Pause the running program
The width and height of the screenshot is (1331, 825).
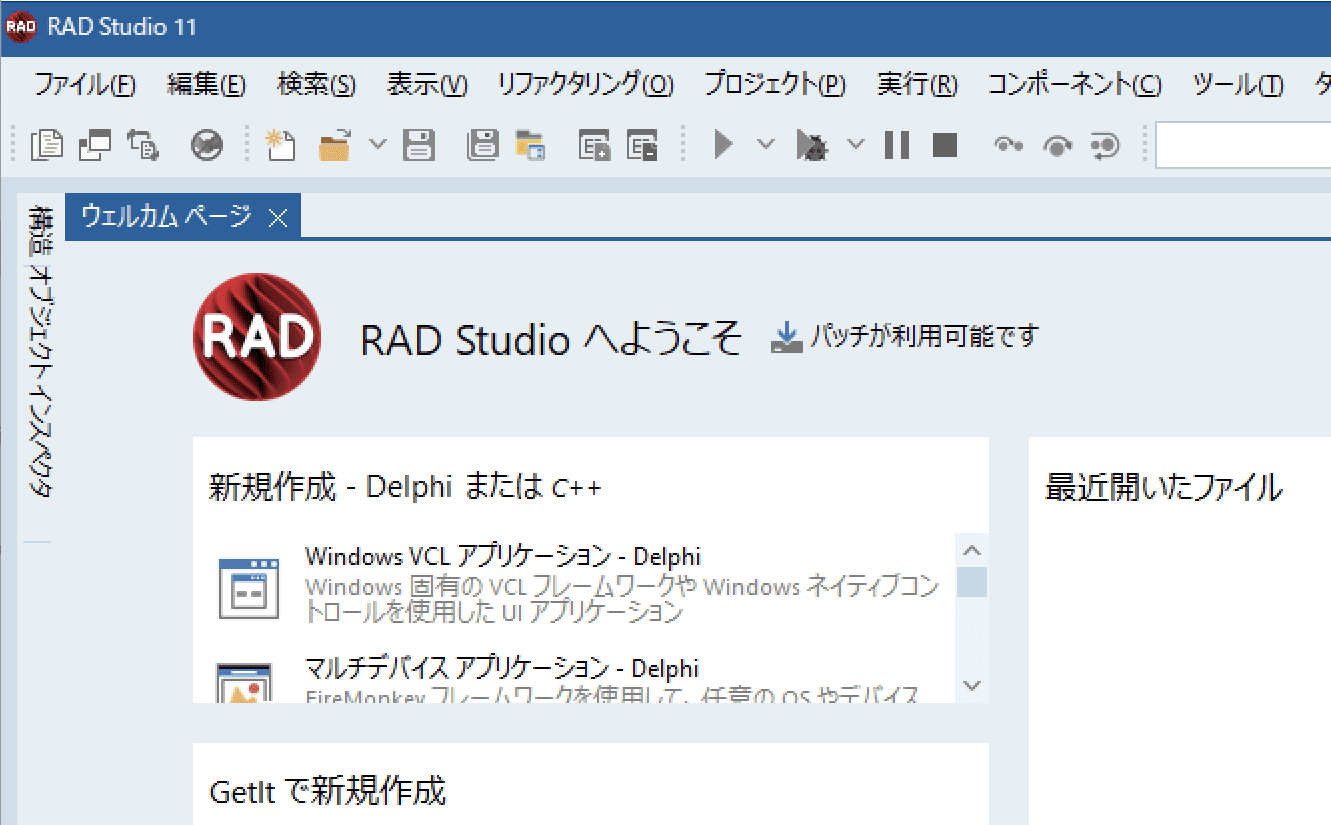(x=896, y=145)
